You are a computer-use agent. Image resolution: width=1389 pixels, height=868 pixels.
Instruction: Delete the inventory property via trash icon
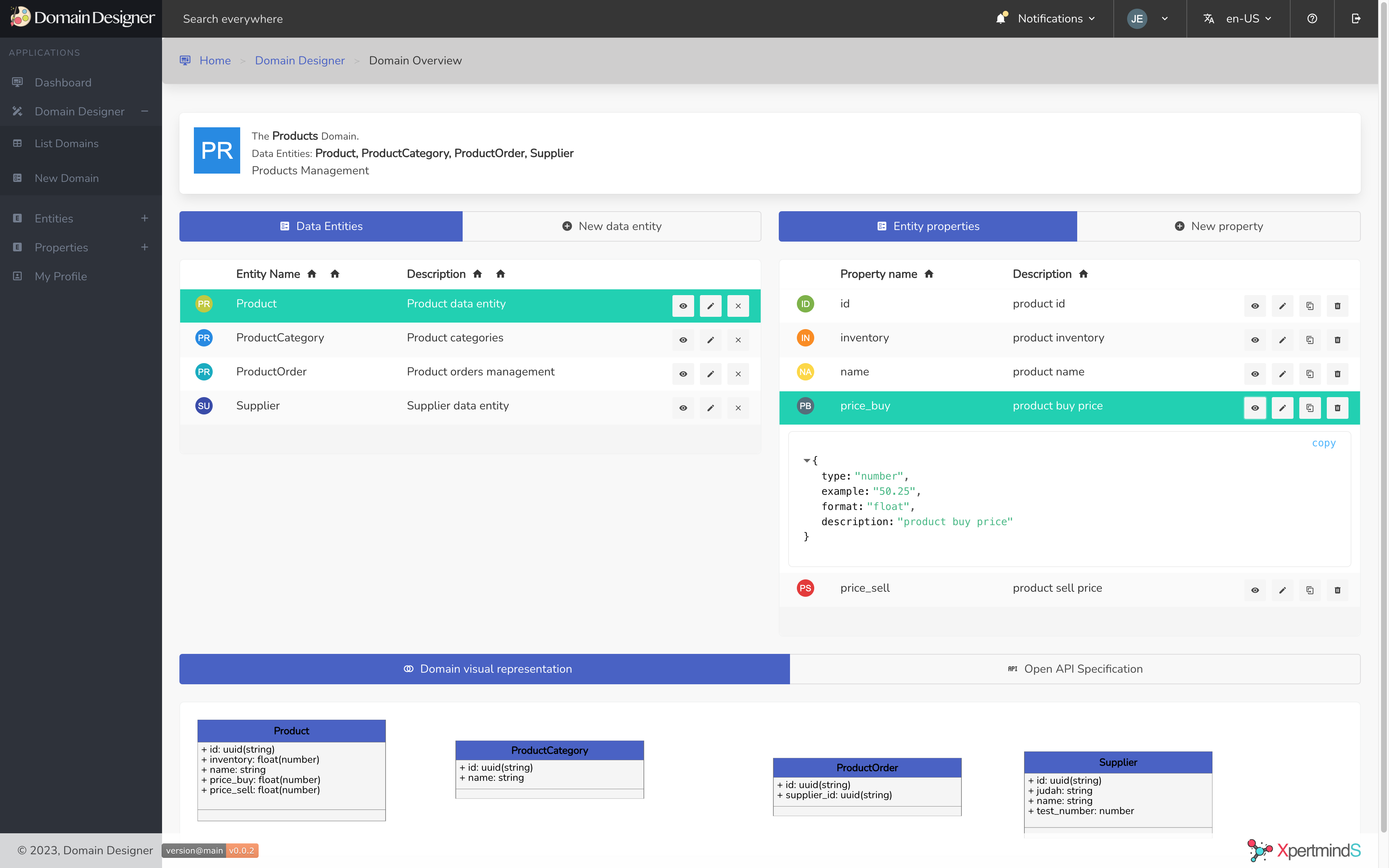[x=1337, y=340]
